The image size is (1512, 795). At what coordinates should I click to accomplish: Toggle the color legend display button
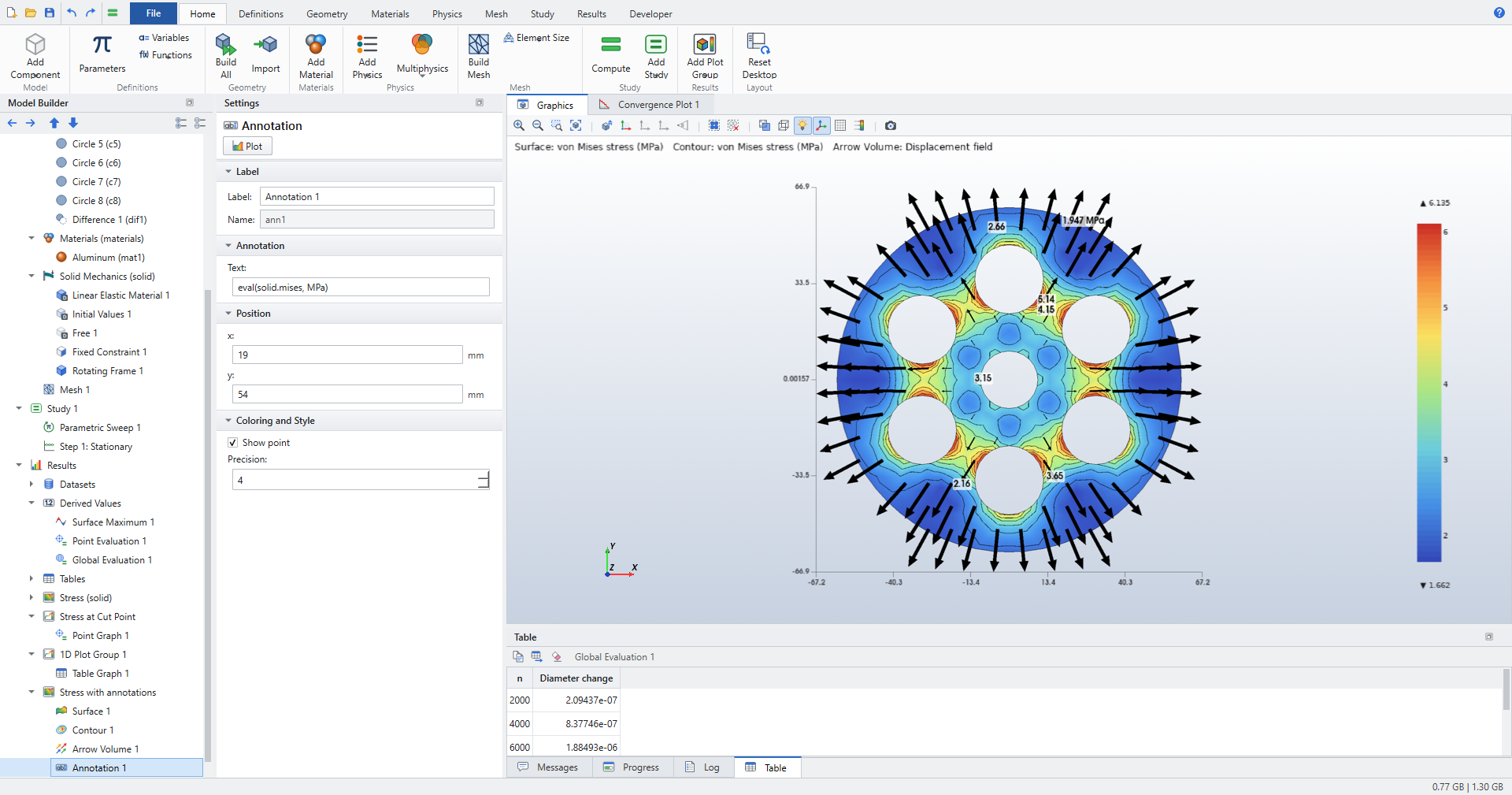(x=859, y=125)
